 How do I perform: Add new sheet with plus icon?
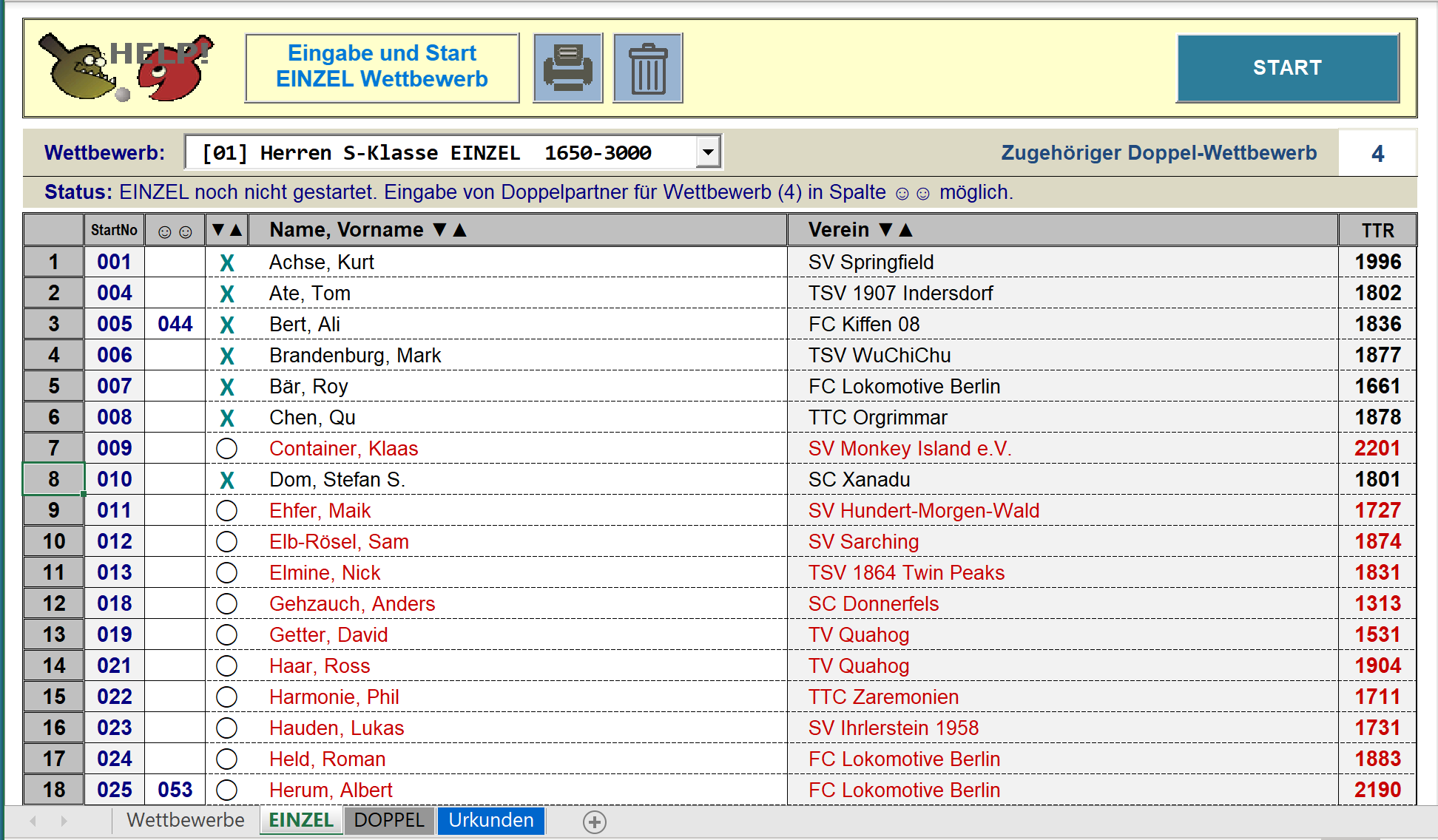point(594,822)
